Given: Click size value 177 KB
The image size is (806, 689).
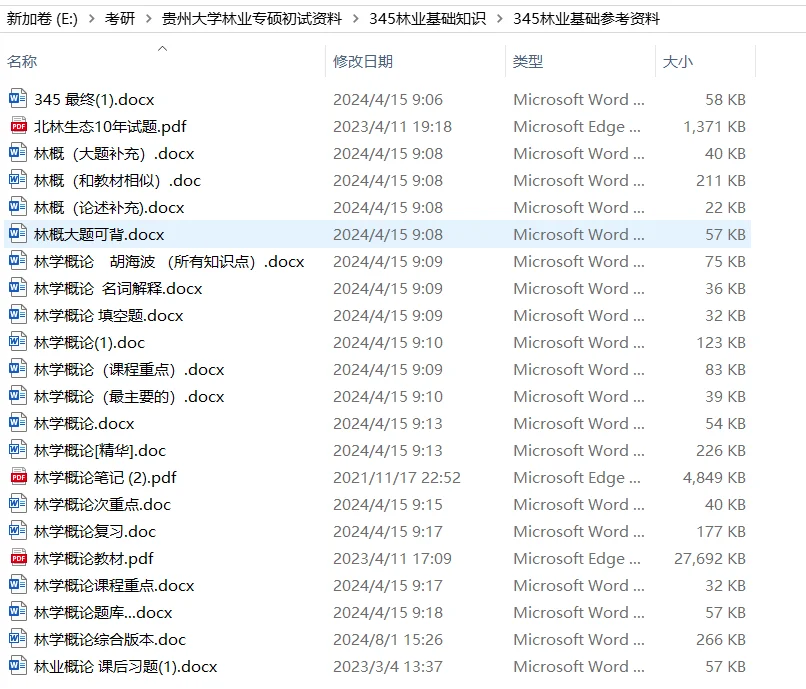Looking at the screenshot, I should (721, 532).
